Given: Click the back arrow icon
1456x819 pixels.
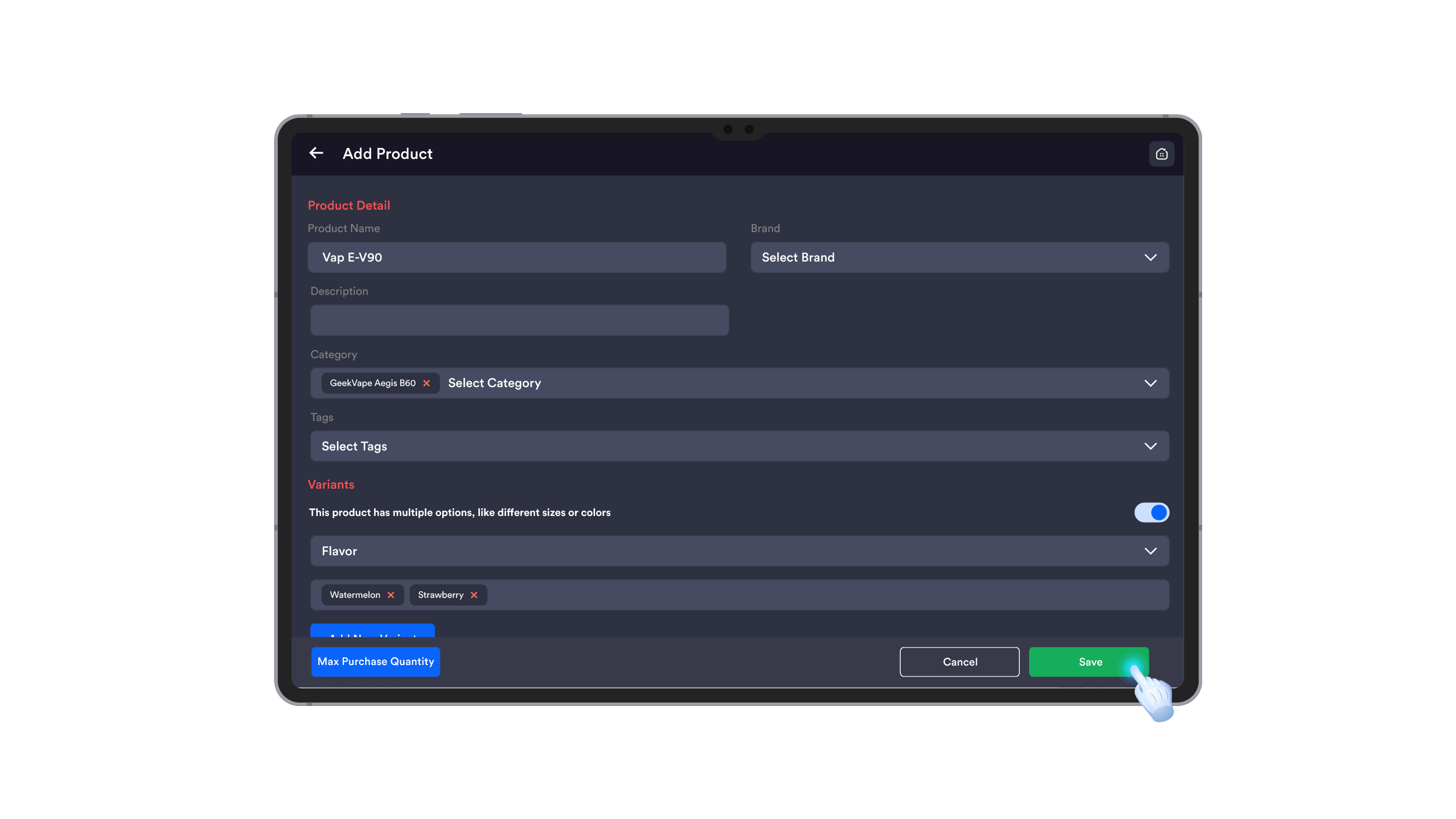Looking at the screenshot, I should point(316,153).
